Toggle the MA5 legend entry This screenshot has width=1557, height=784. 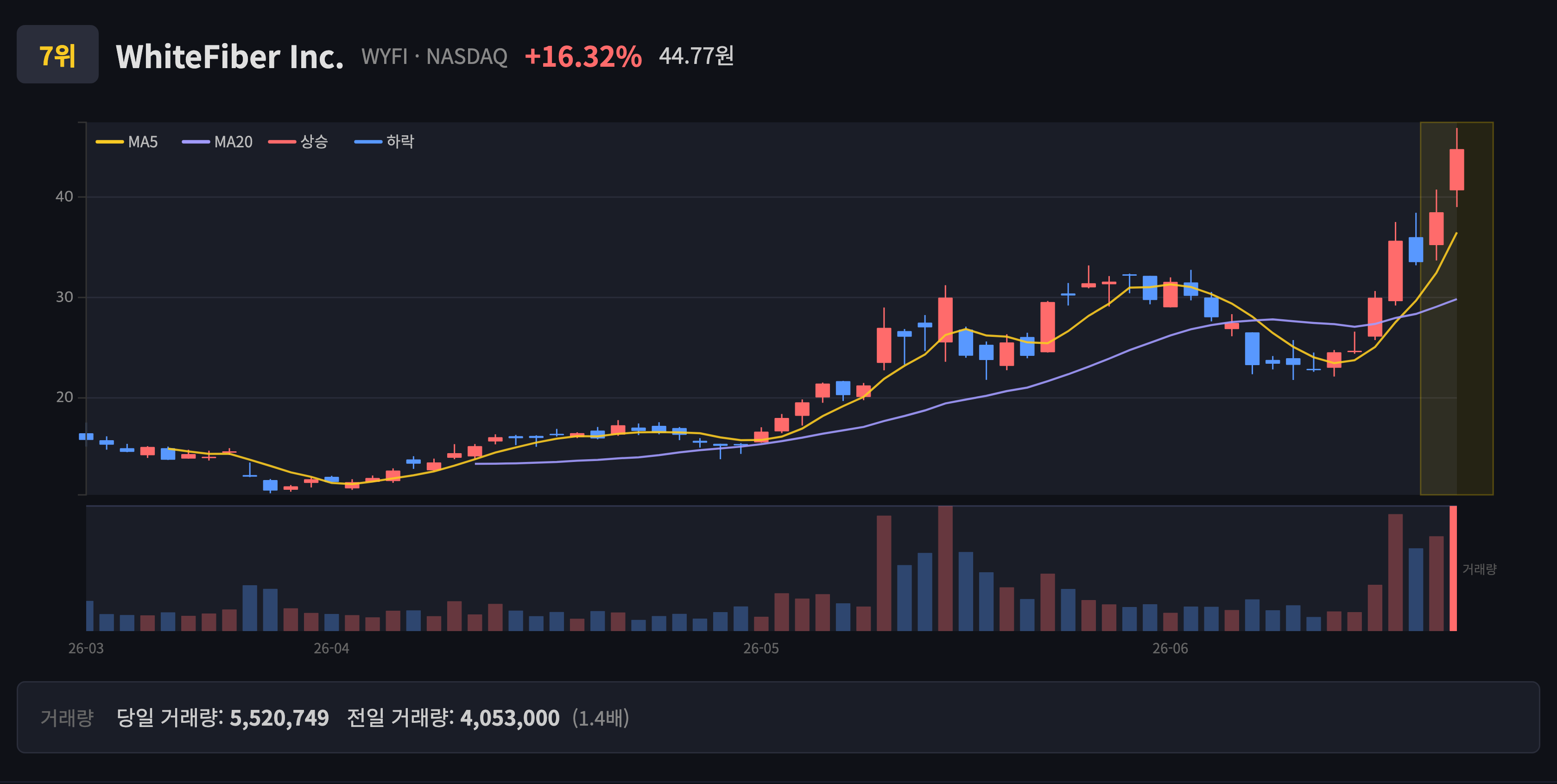pyautogui.click(x=127, y=142)
